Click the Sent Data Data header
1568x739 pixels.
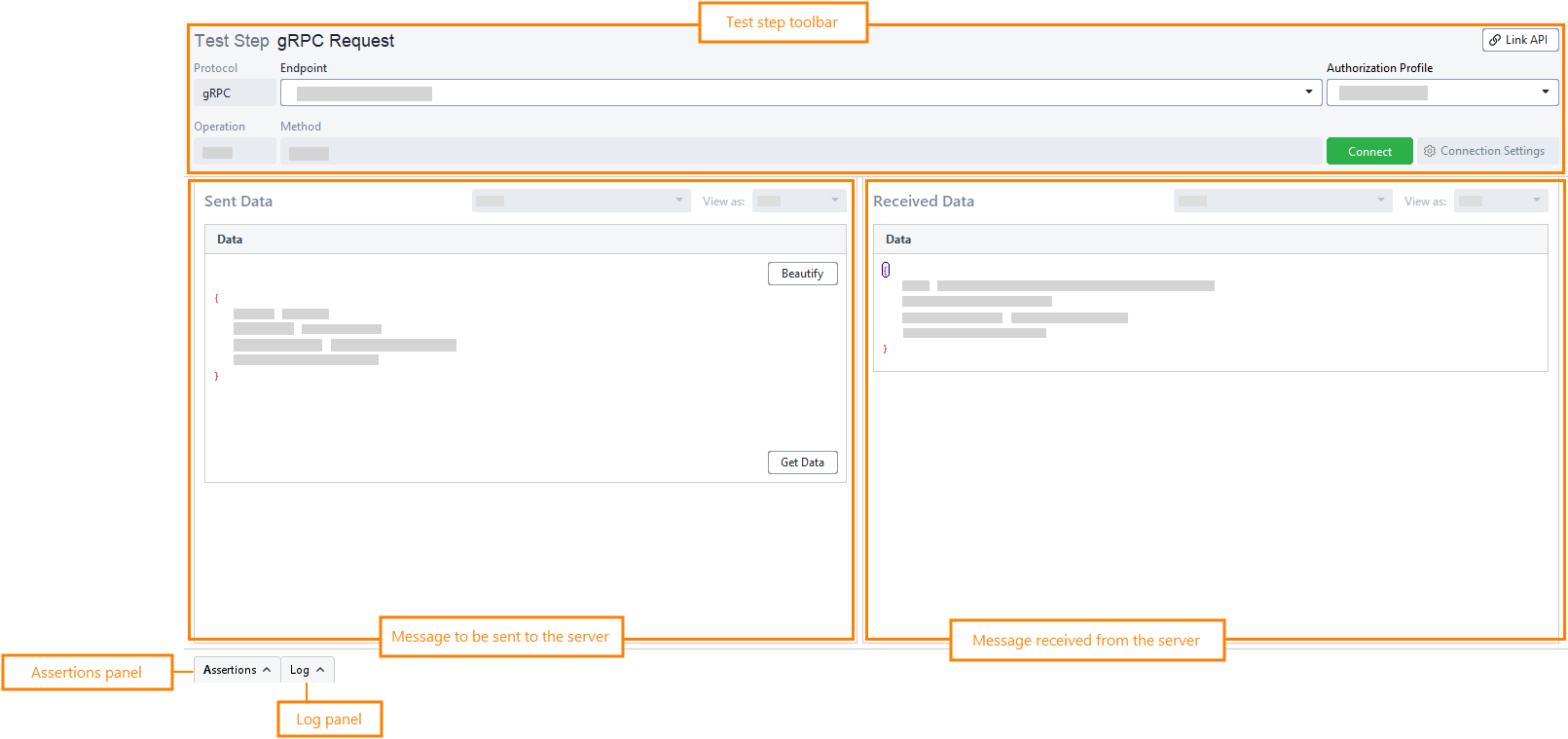526,240
